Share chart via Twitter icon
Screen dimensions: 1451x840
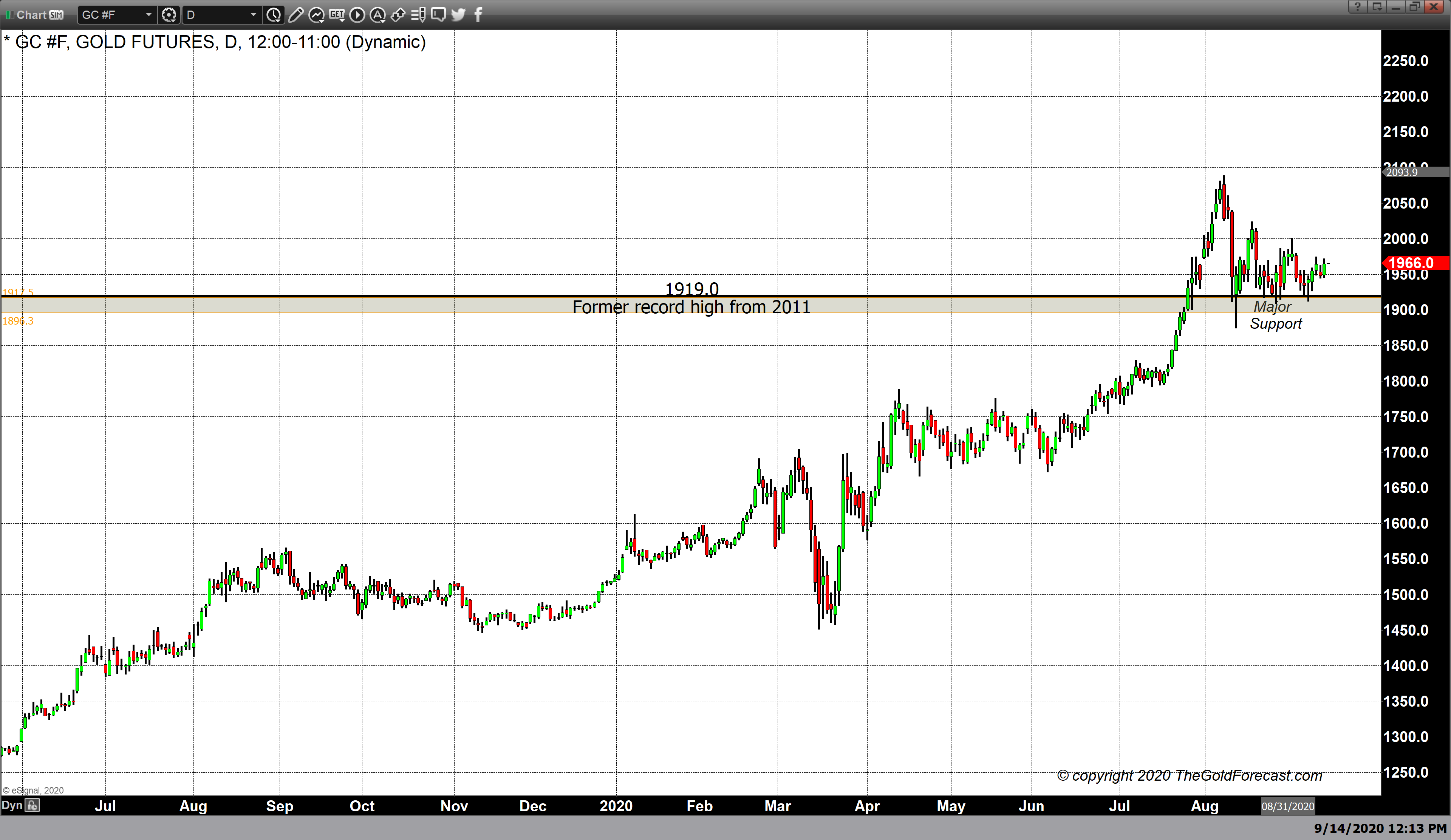tap(458, 15)
